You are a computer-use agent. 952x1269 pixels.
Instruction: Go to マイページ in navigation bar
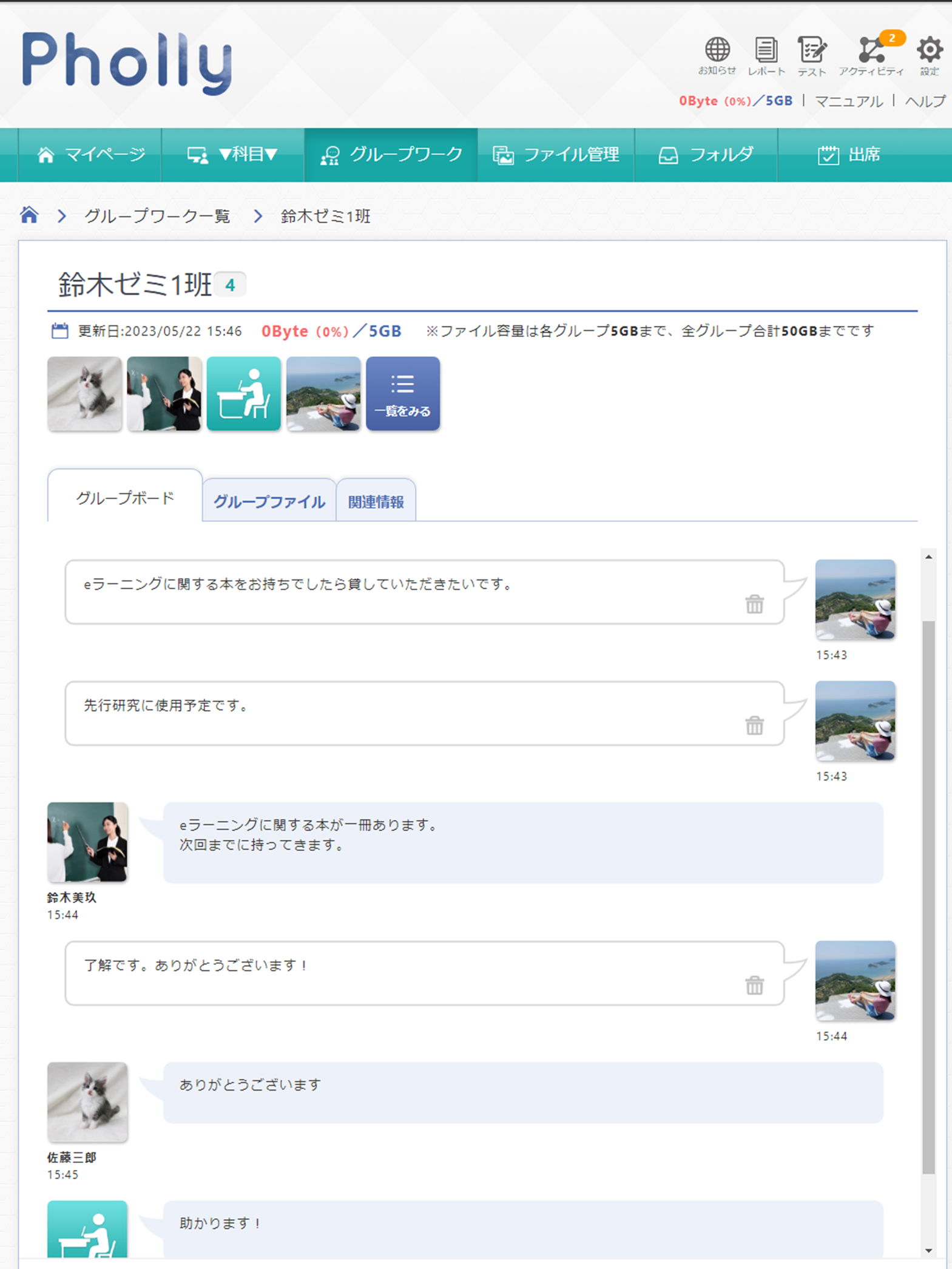(x=90, y=155)
